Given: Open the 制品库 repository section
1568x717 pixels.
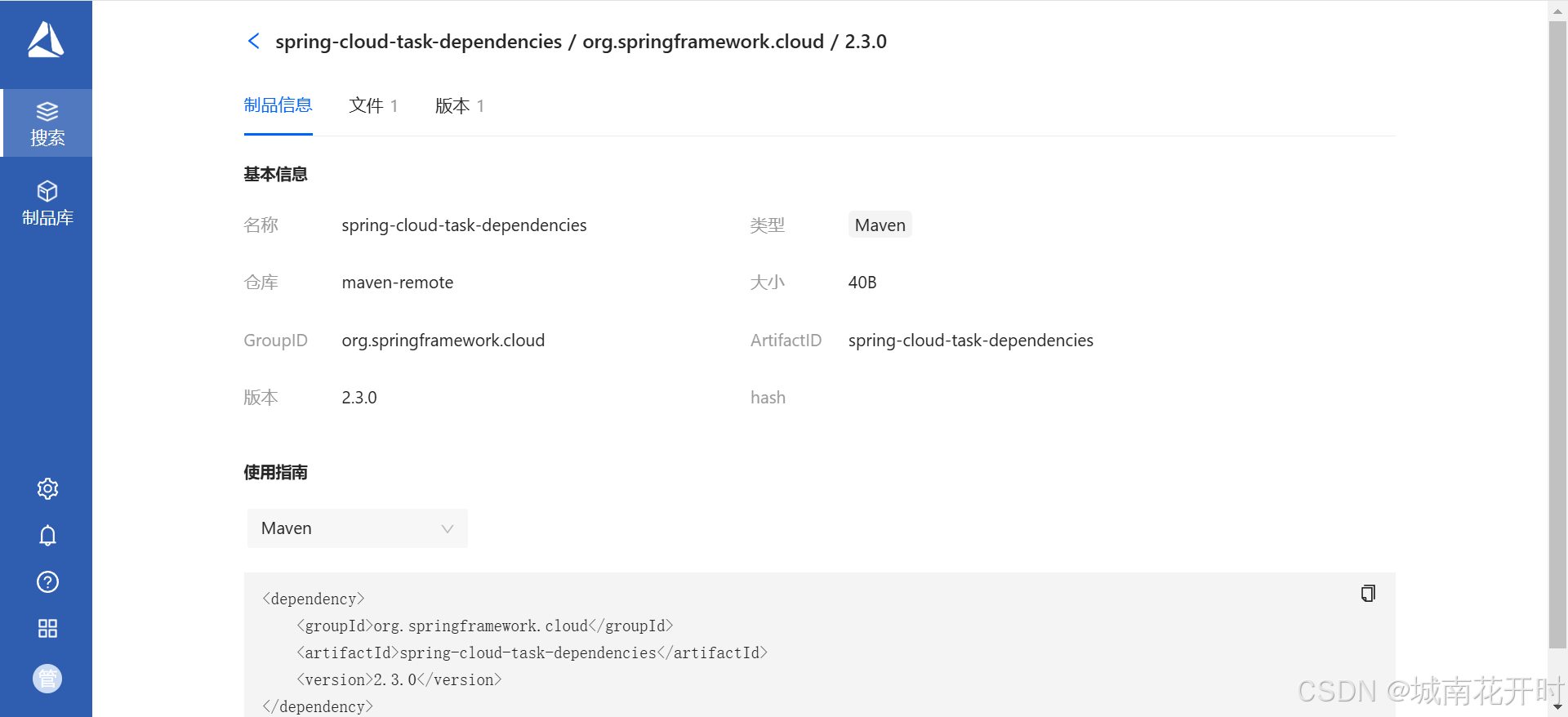Looking at the screenshot, I should coord(47,203).
